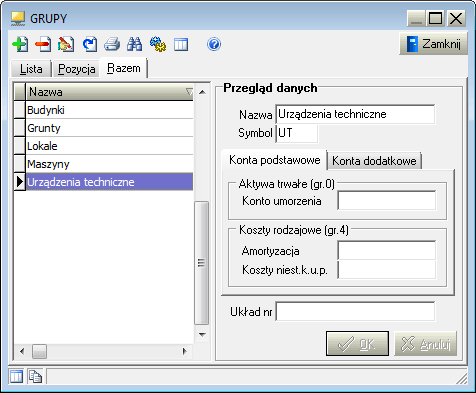
Task: Click the list's vertical scrollbar up arrow
Action: pos(202,92)
